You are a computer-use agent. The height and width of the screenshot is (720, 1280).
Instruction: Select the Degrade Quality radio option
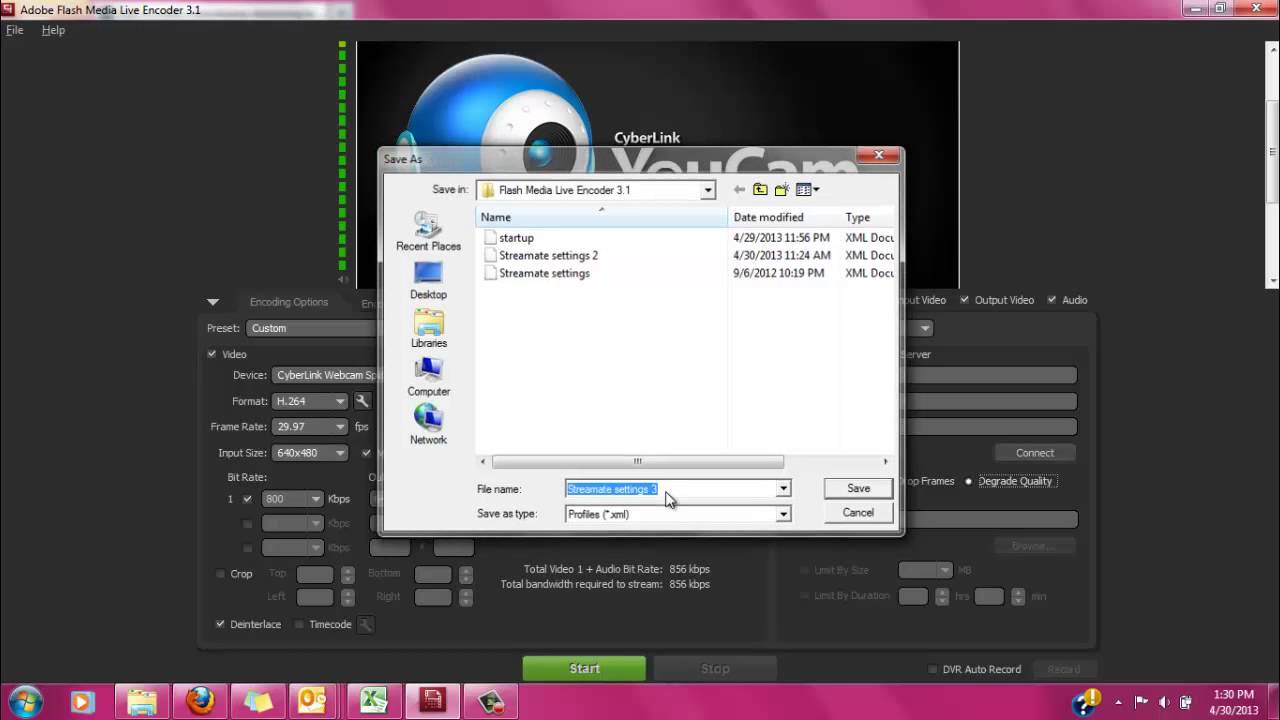tap(968, 481)
